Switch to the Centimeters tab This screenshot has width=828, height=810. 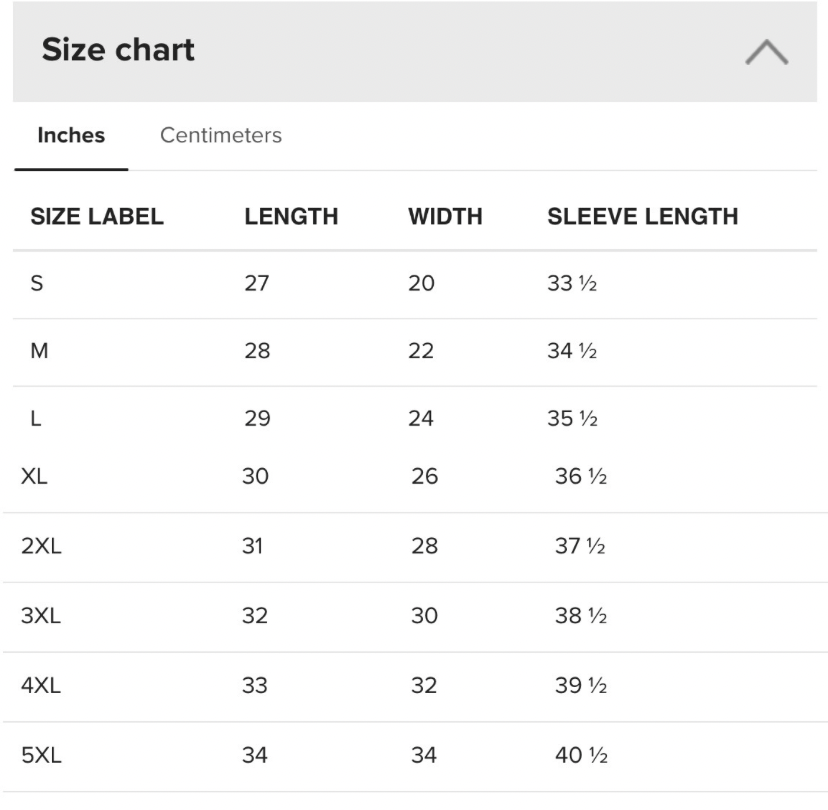[x=221, y=135]
